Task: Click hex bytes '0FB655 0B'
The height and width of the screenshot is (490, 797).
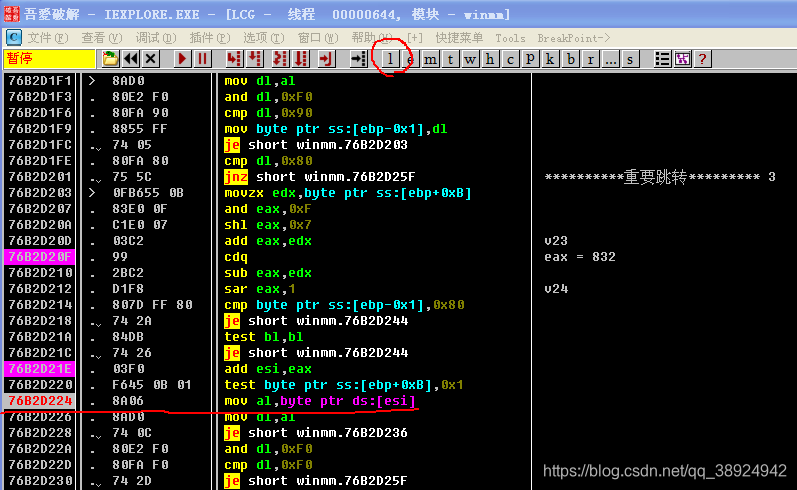Action: [x=148, y=193]
